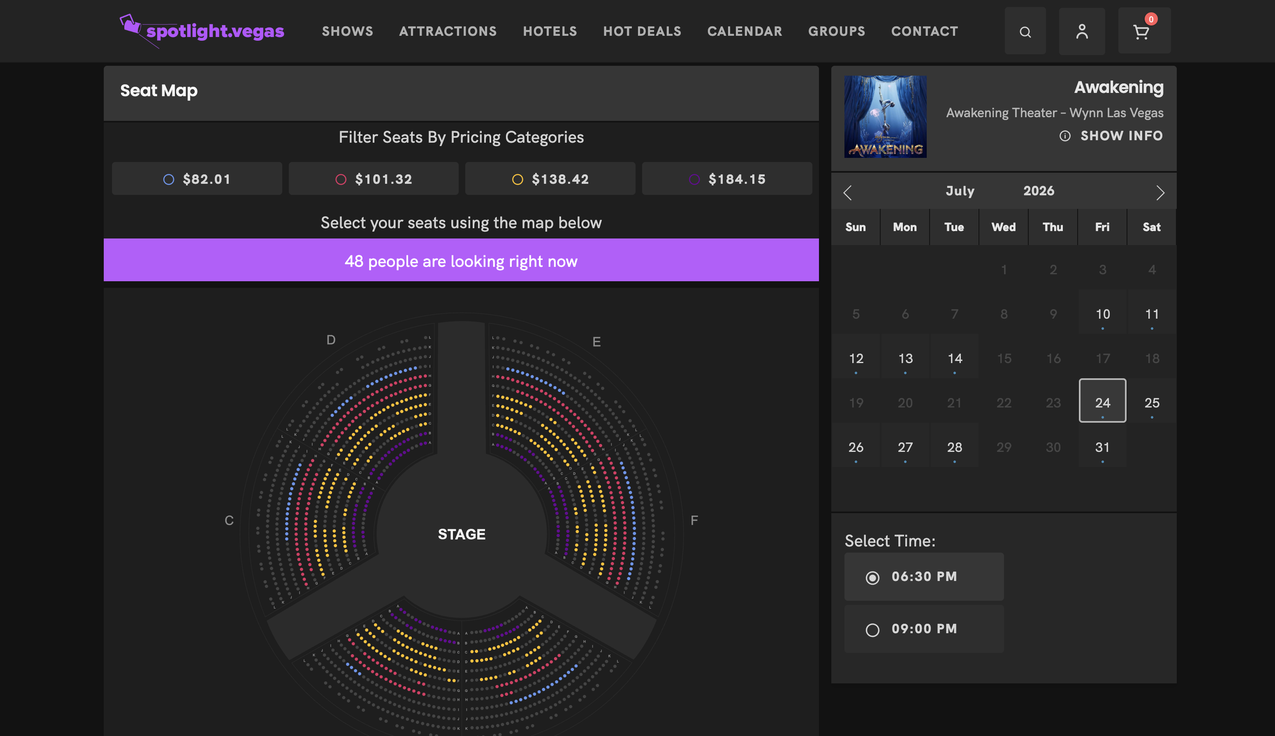Filter seats by $82.01 price
The height and width of the screenshot is (736, 1275).
197,179
